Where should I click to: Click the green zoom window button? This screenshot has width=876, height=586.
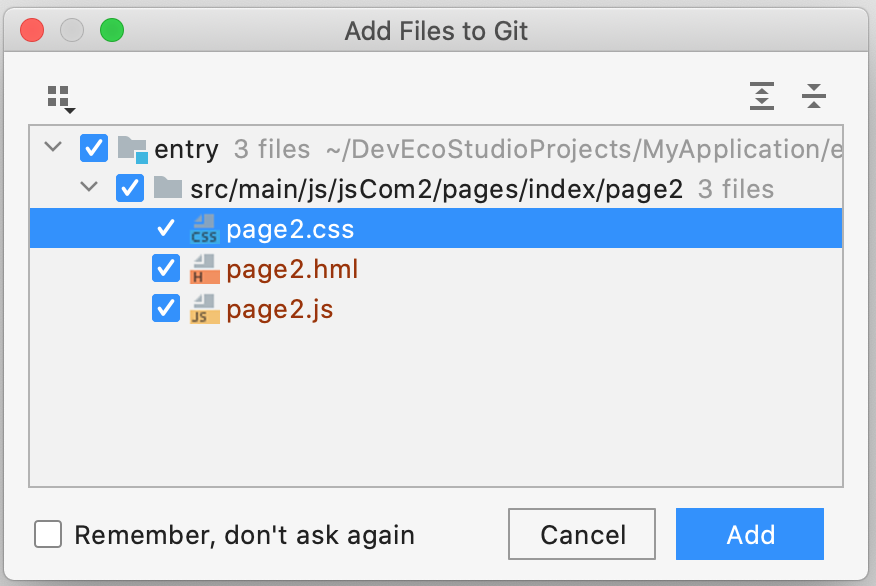pos(112,30)
